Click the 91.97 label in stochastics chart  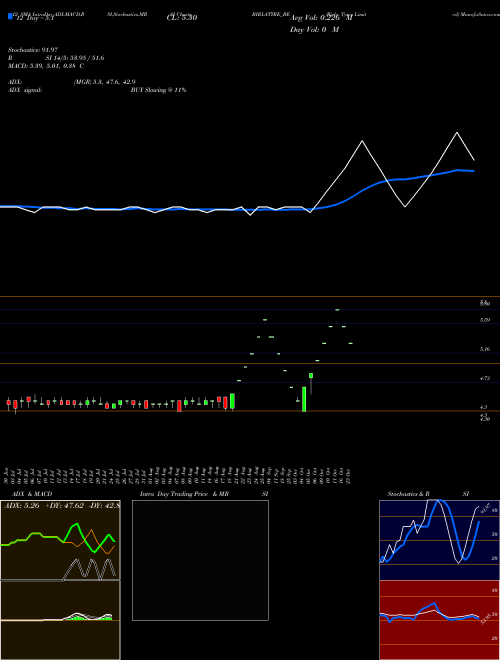(488, 507)
